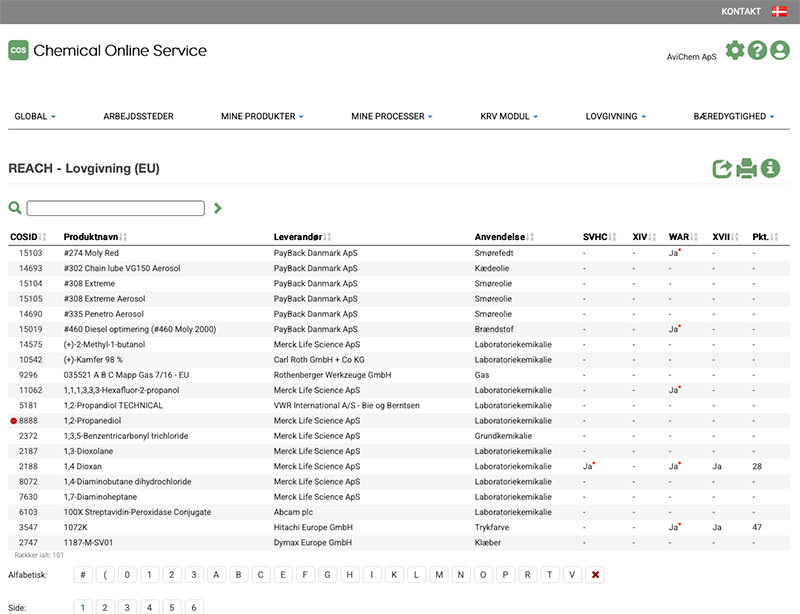Open the ARBEJDSSTEDER menu item
Viewport: 800px width, 614px height.
138,117
